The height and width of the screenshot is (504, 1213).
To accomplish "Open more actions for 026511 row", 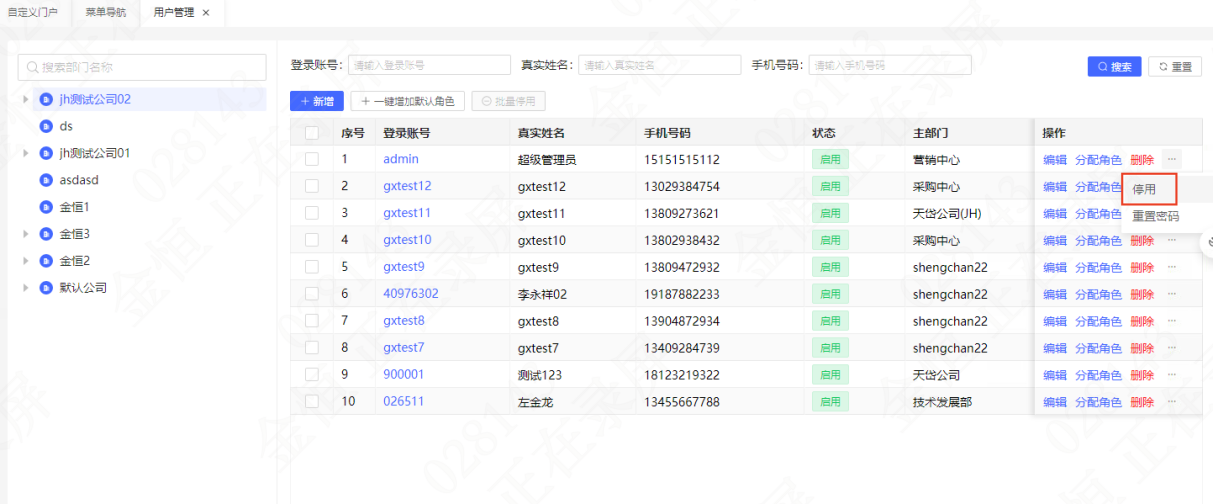I will tap(1172, 402).
